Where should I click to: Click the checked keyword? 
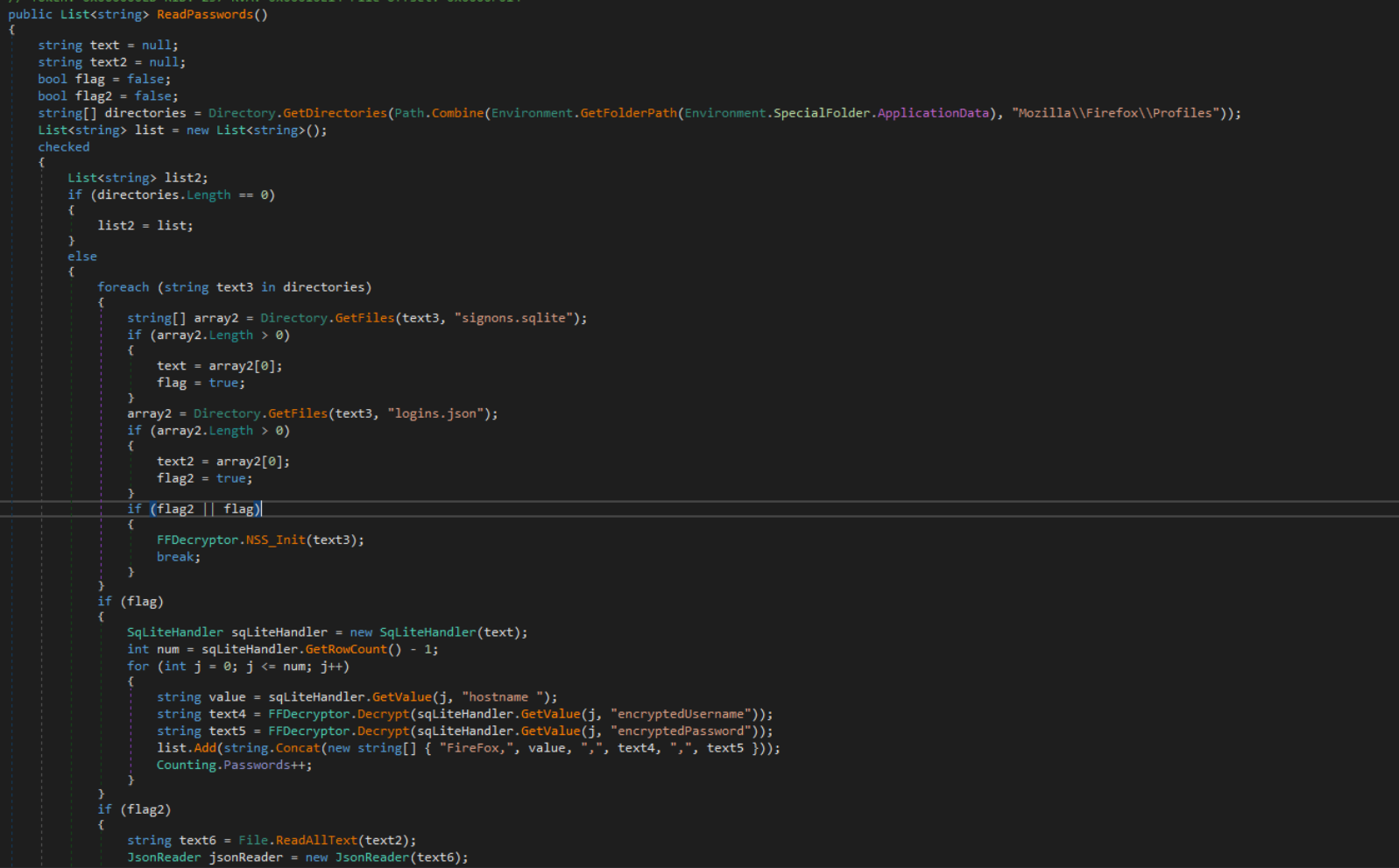tap(64, 147)
